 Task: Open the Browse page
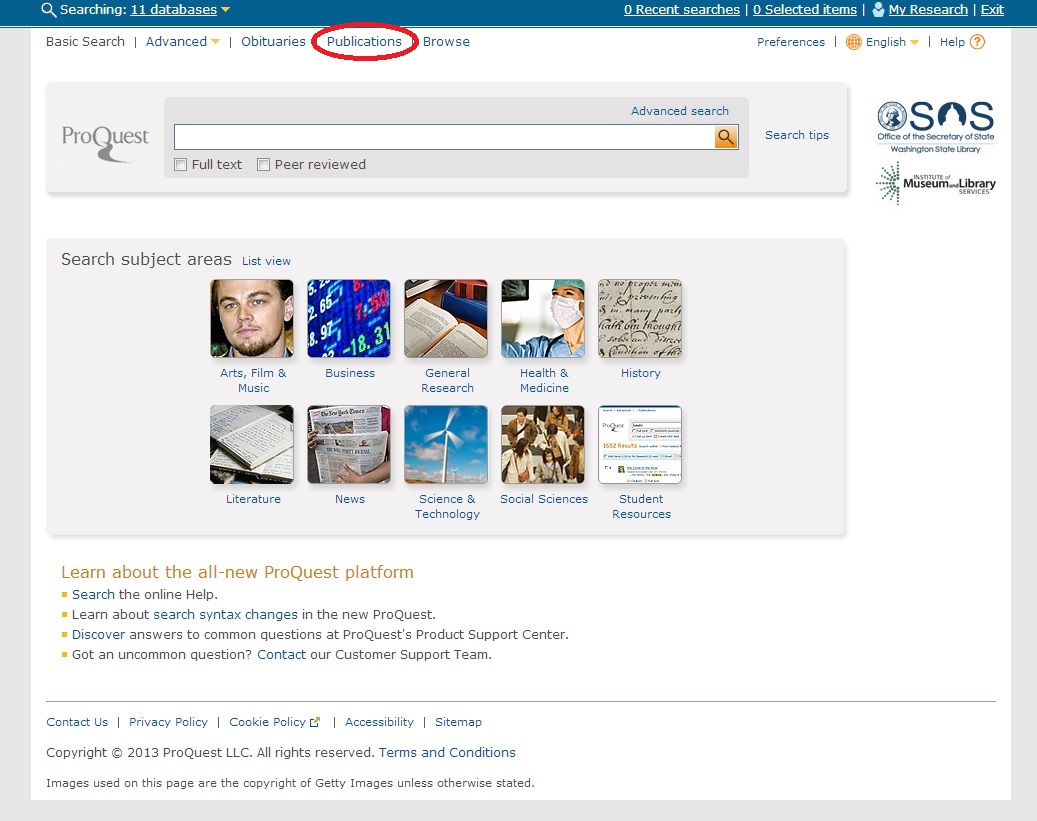click(446, 42)
